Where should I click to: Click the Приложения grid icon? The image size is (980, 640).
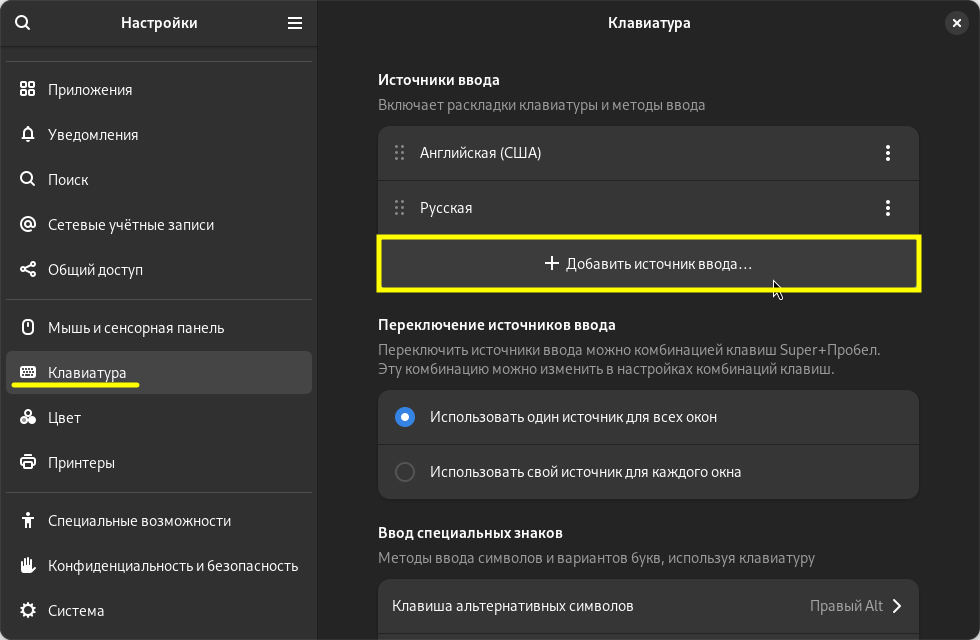click(28, 89)
